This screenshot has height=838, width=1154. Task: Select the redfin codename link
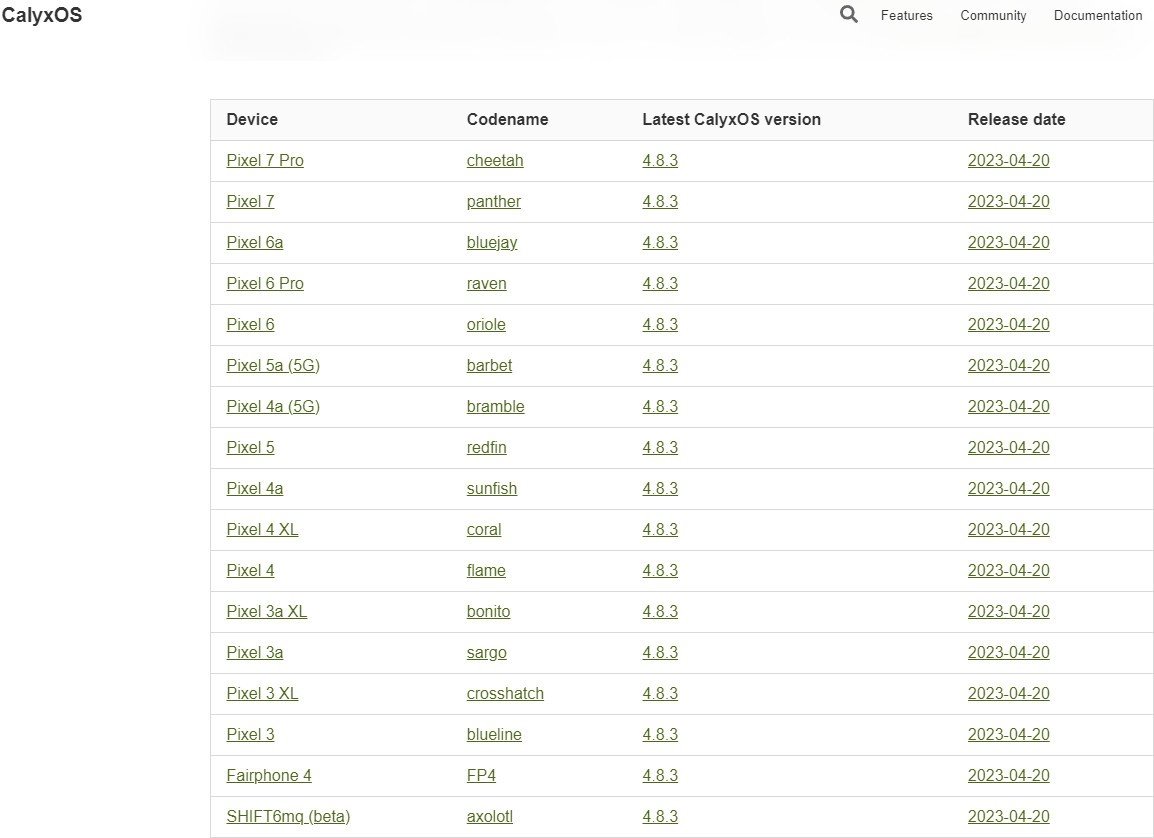486,448
